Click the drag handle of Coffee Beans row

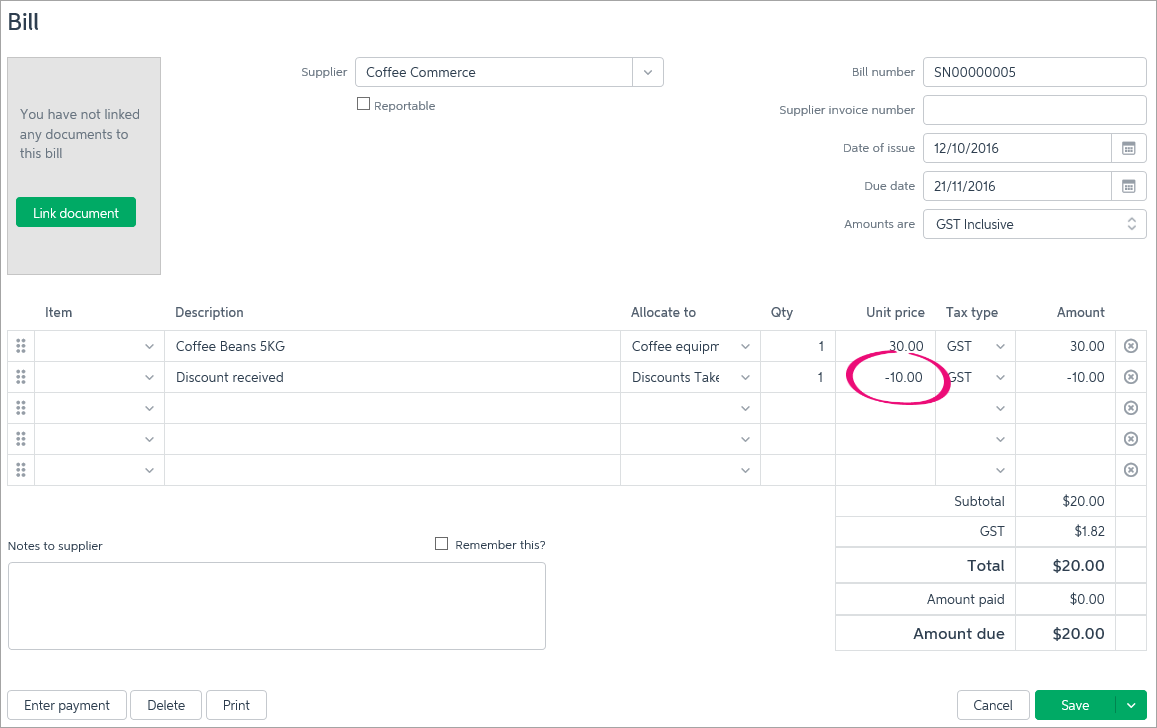coord(21,346)
